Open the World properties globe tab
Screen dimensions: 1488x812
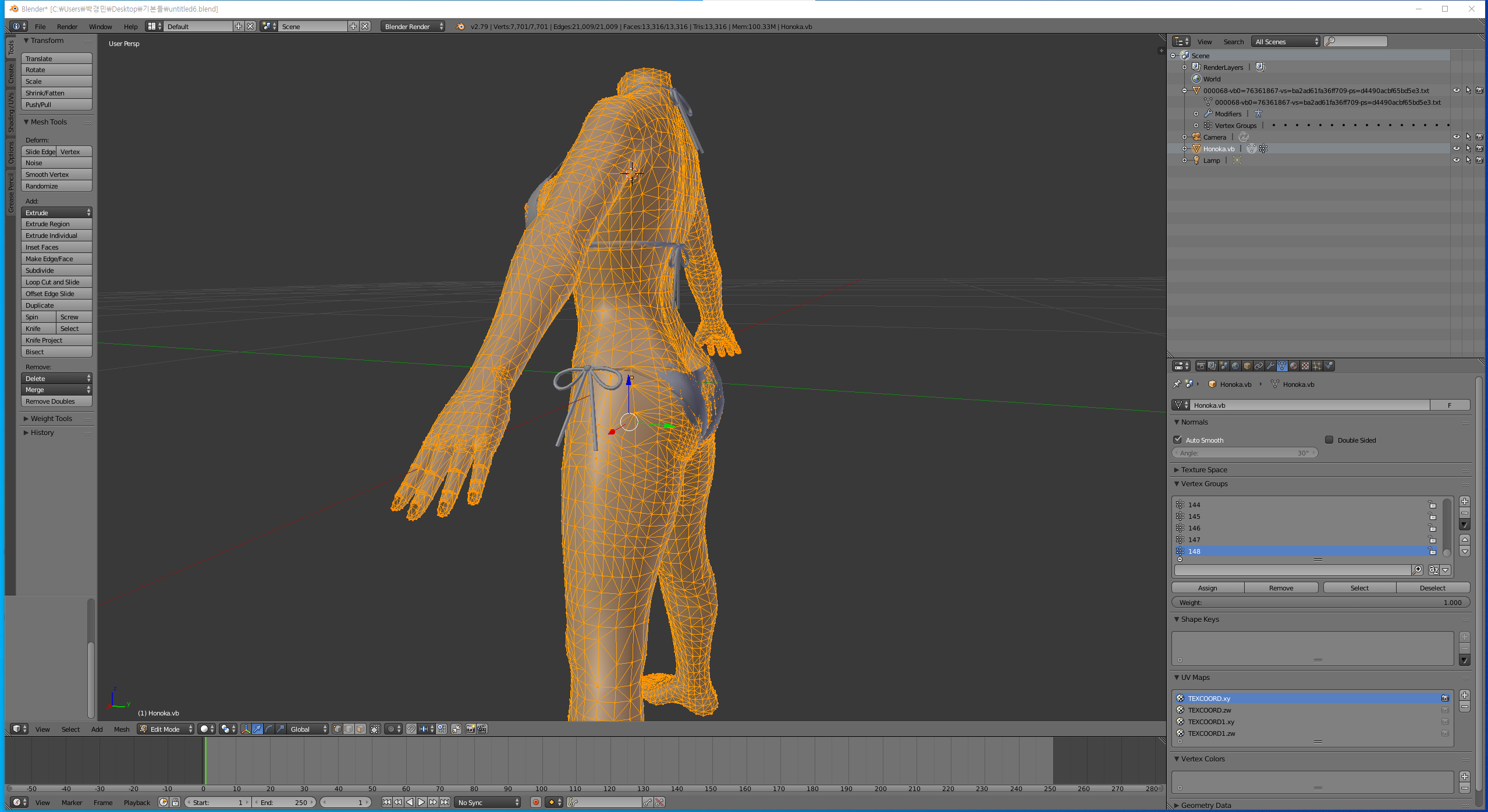click(x=1235, y=366)
